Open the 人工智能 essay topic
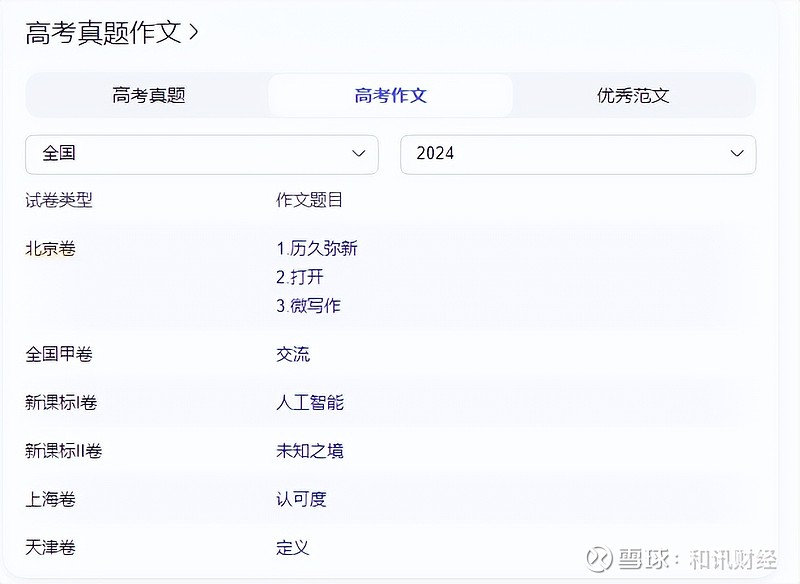Viewport: 800px width, 584px height. click(x=310, y=403)
